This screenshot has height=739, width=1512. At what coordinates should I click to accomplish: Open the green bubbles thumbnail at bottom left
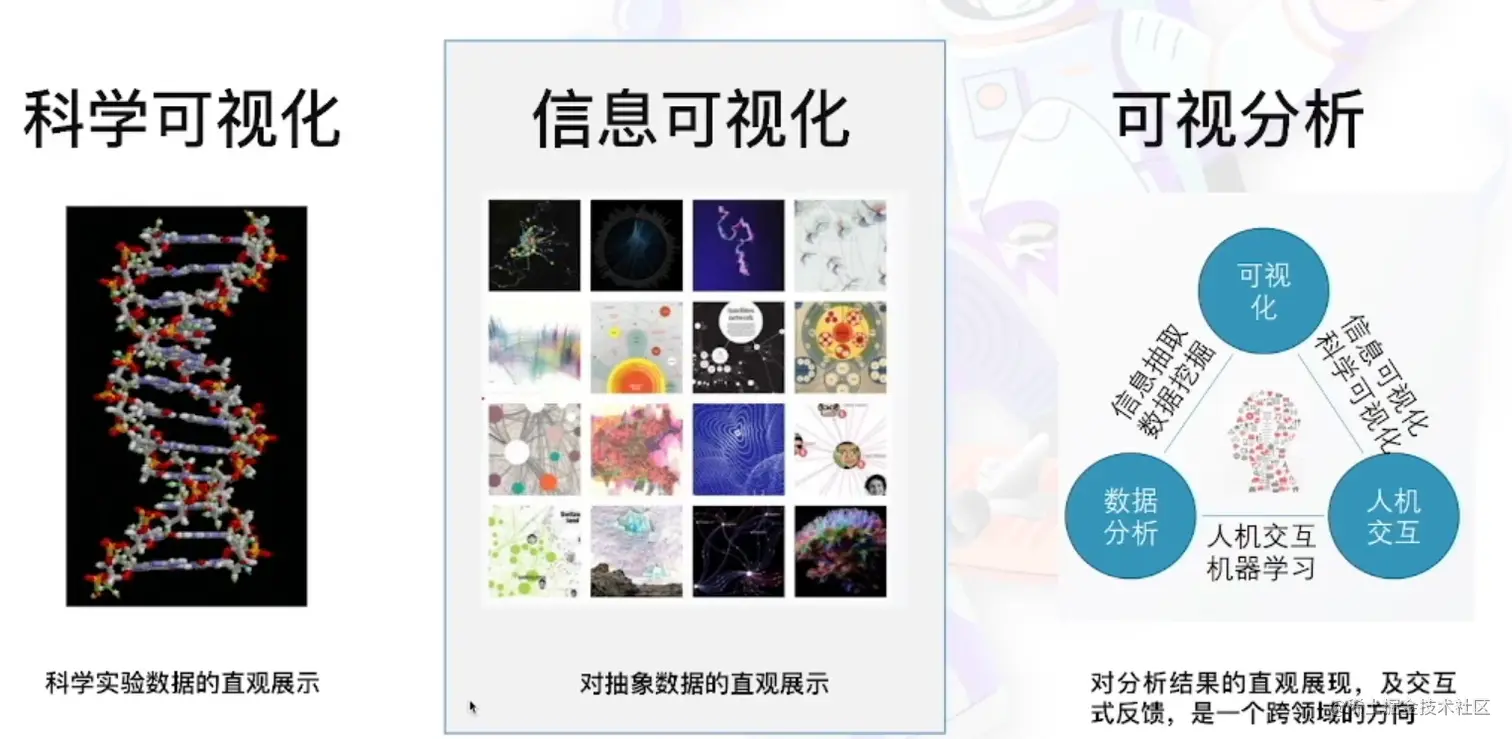click(x=535, y=551)
